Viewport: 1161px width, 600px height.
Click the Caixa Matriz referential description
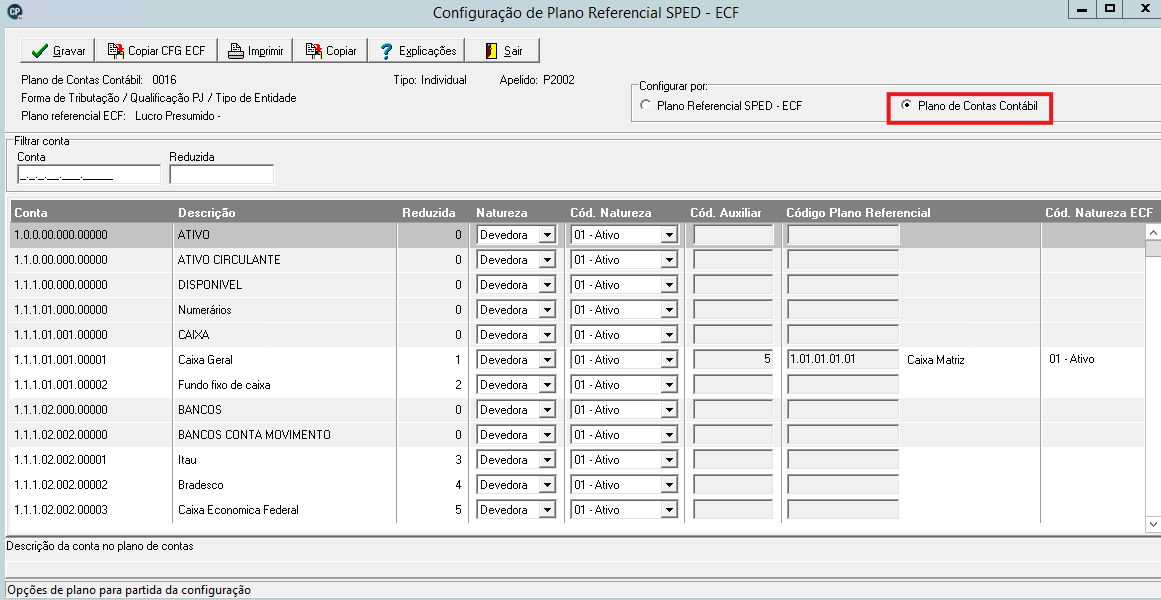tap(935, 360)
